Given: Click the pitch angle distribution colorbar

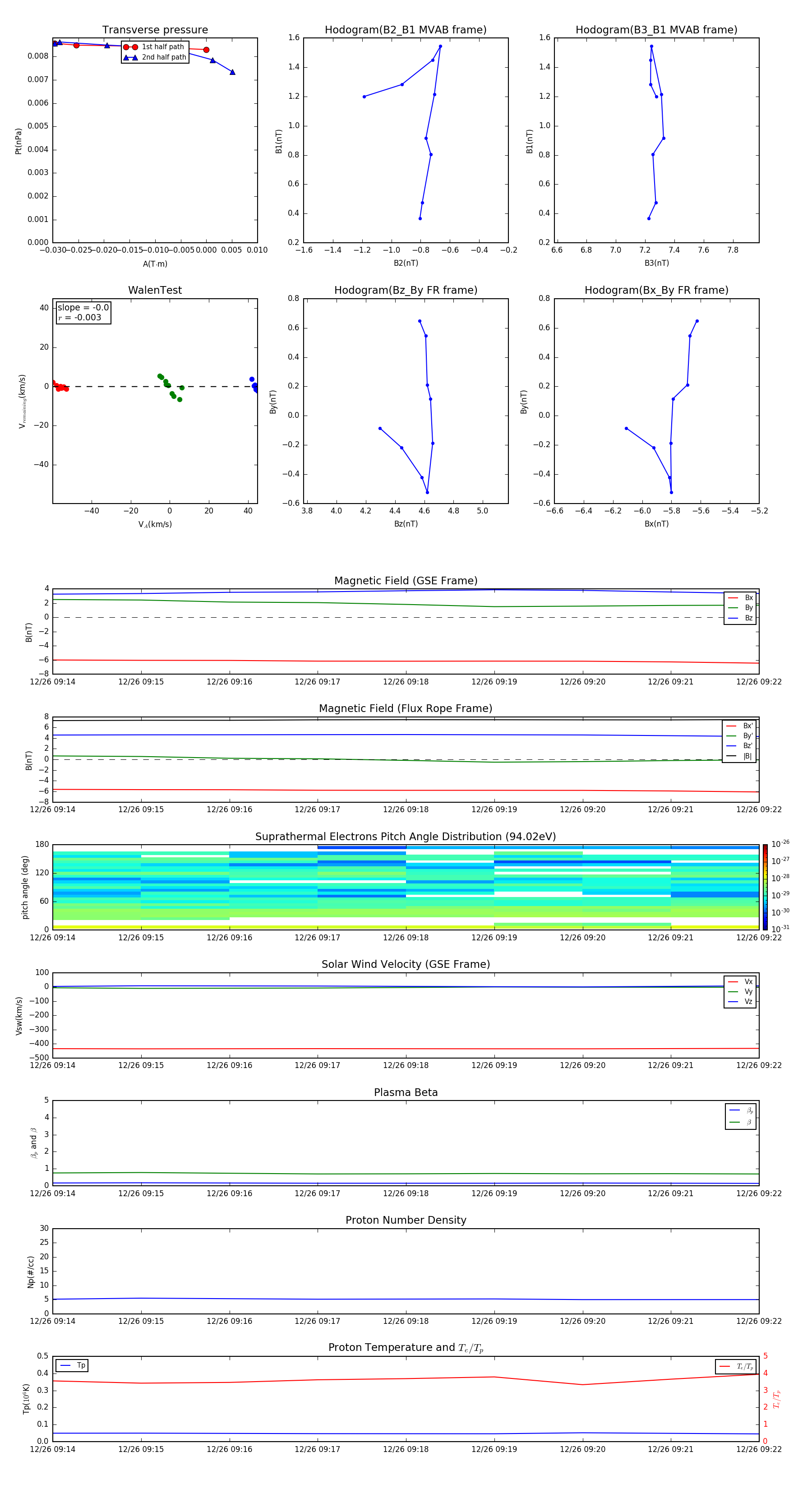Looking at the screenshot, I should pos(765,887).
